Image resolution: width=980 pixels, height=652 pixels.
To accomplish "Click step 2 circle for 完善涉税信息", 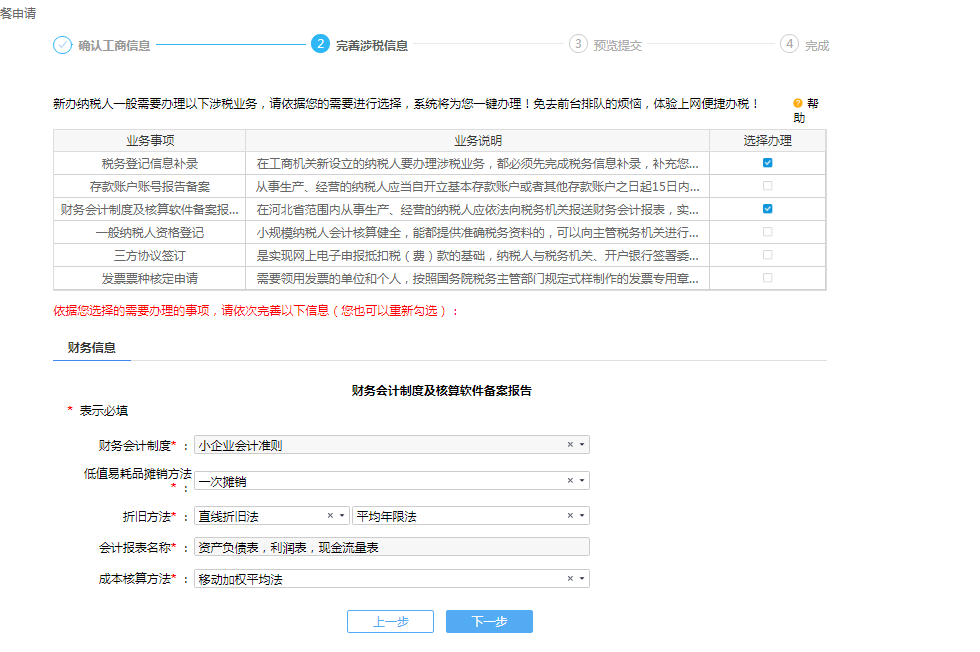I will pos(320,44).
